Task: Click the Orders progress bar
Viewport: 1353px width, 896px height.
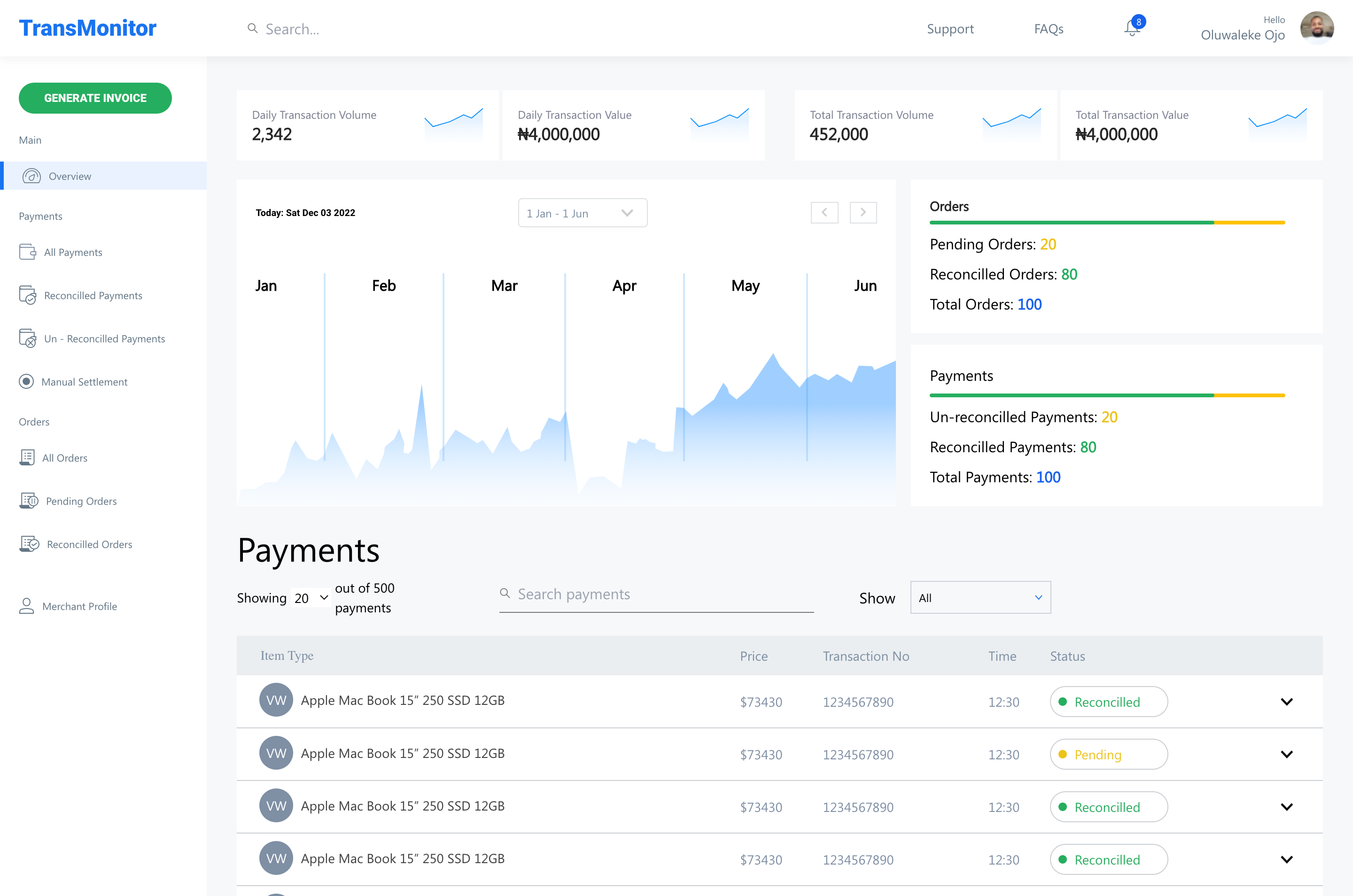Action: pyautogui.click(x=1107, y=222)
